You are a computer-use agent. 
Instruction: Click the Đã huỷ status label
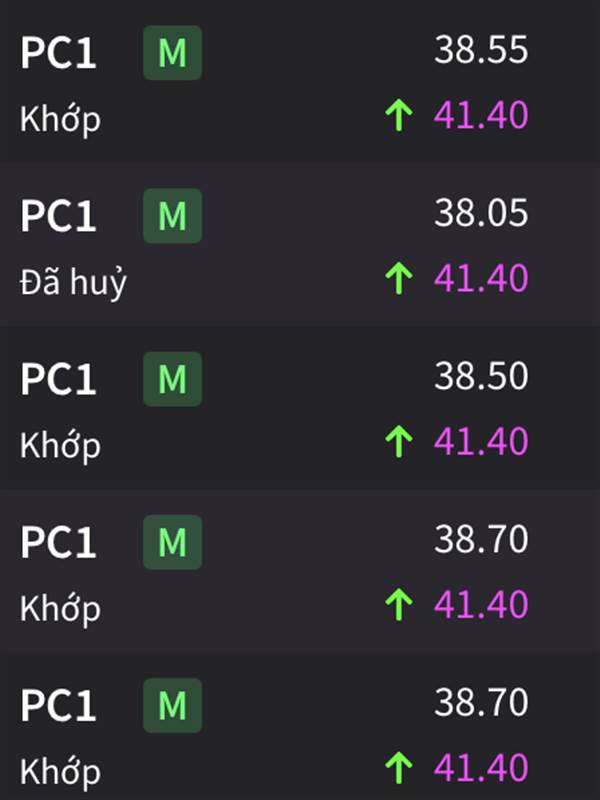pos(73,283)
